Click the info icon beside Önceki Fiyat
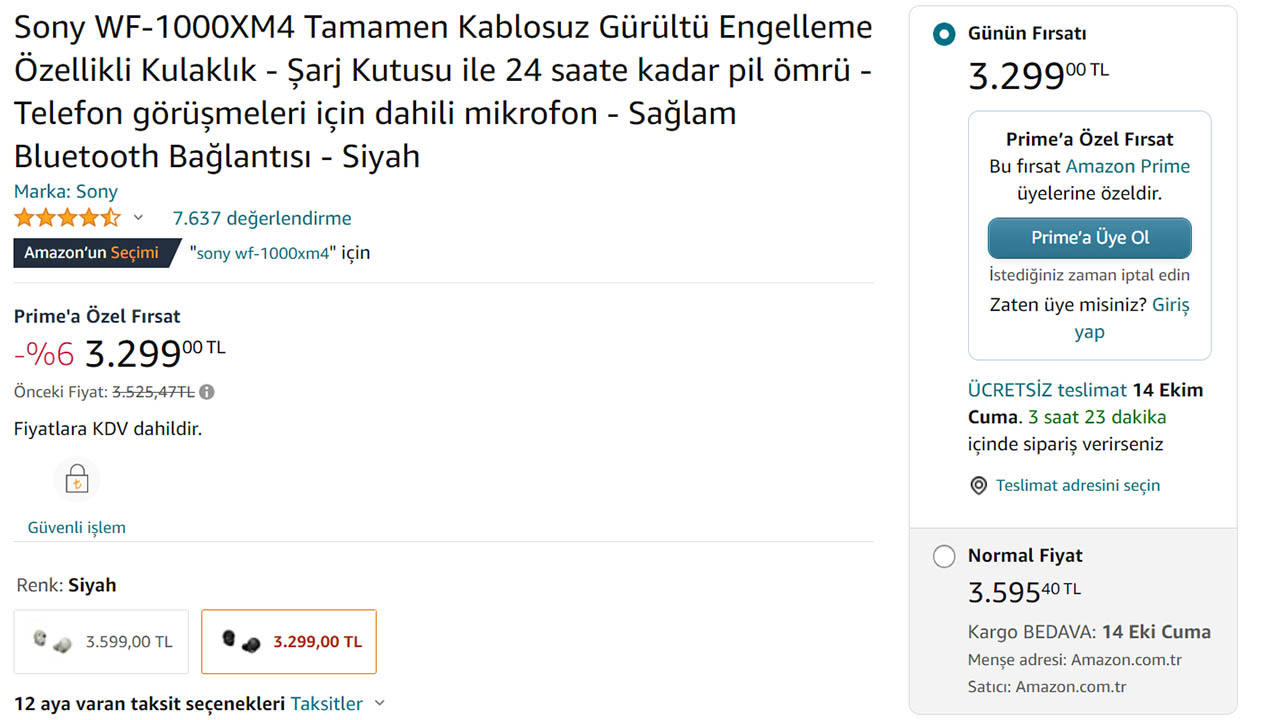The width and height of the screenshot is (1280, 720). click(x=207, y=392)
